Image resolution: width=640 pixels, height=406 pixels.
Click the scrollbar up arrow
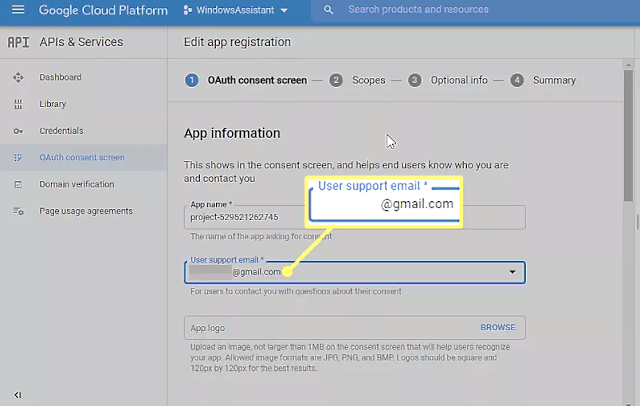click(x=628, y=65)
